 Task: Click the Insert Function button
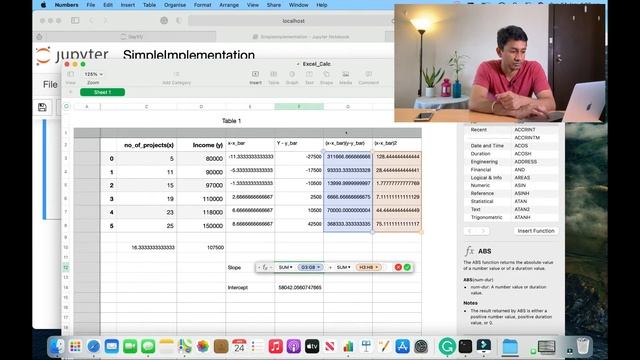click(x=536, y=231)
